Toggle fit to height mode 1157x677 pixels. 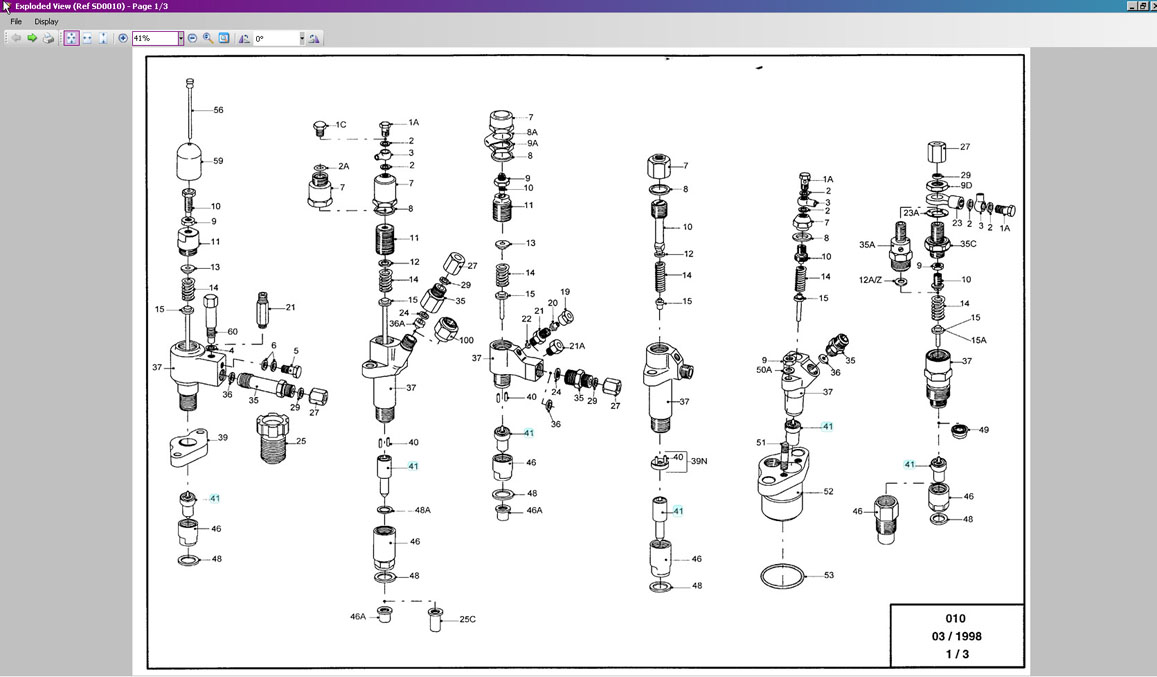103,38
